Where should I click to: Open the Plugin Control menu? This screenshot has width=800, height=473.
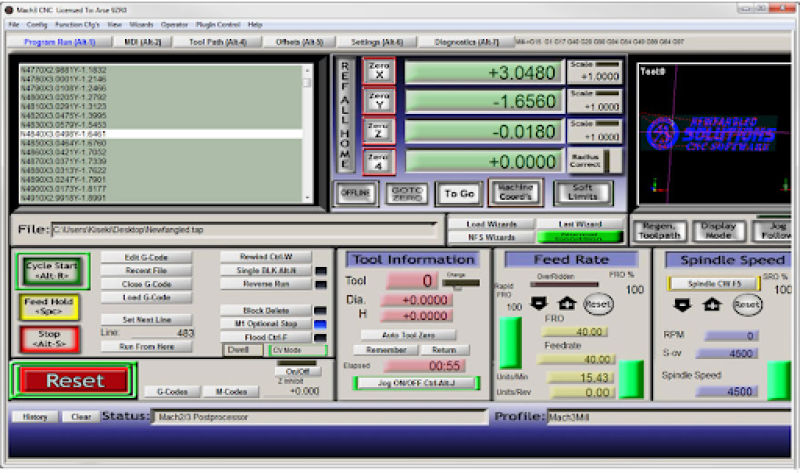(x=216, y=23)
